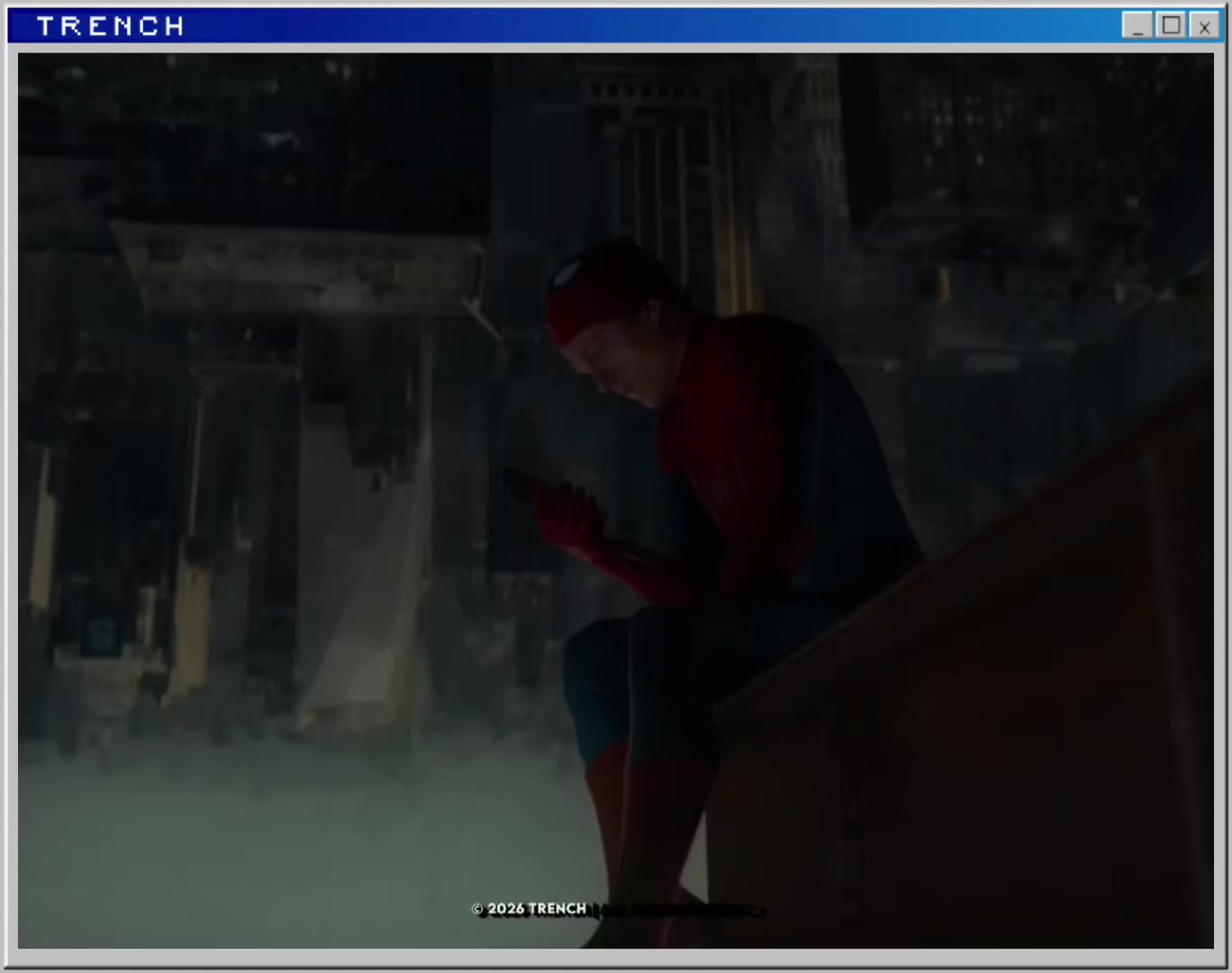This screenshot has height=973, width=1232.
Task: Minimize the TRENCH window
Action: coord(1137,25)
